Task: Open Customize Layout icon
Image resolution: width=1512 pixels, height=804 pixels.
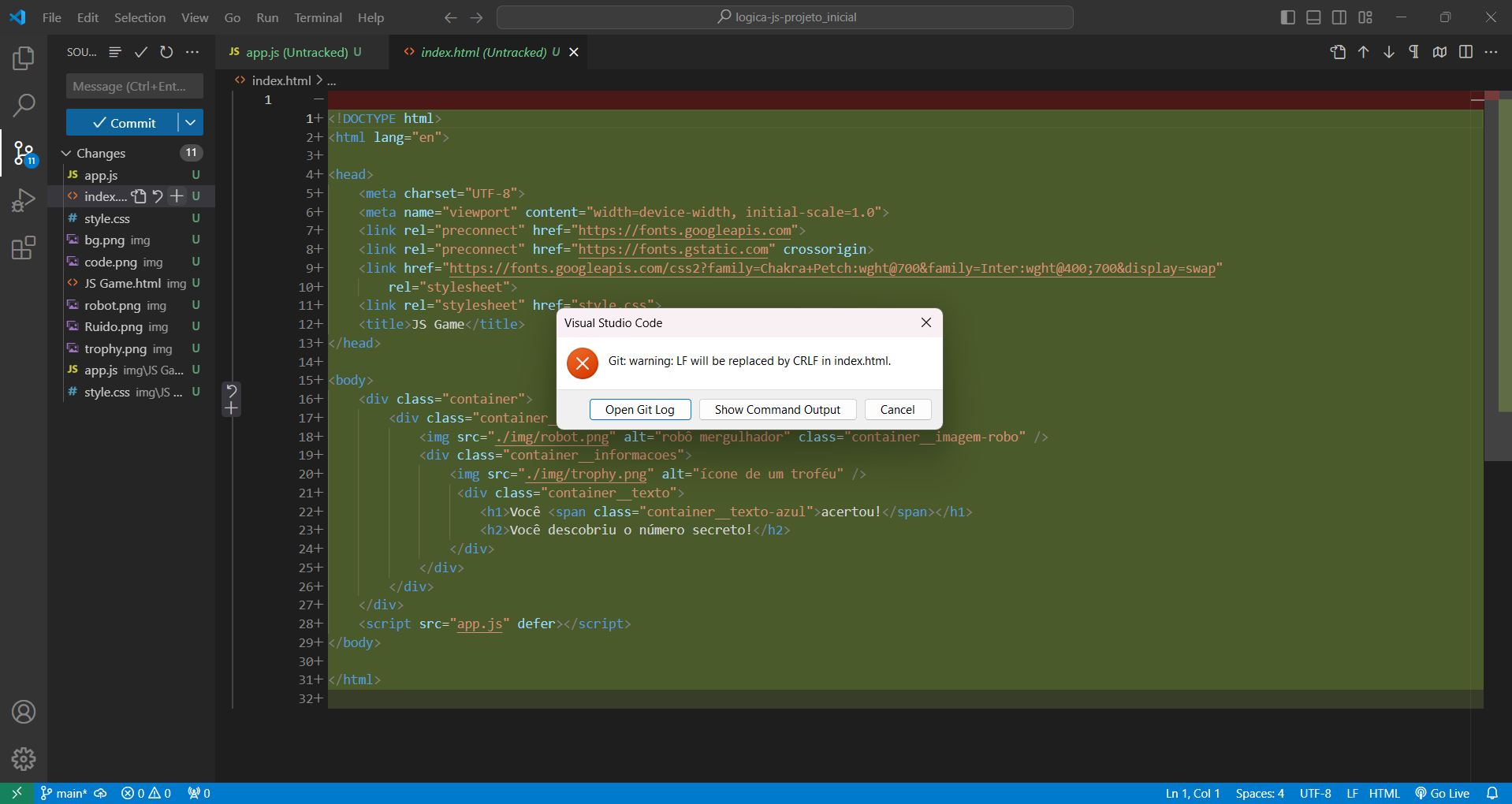Action: (x=1365, y=17)
